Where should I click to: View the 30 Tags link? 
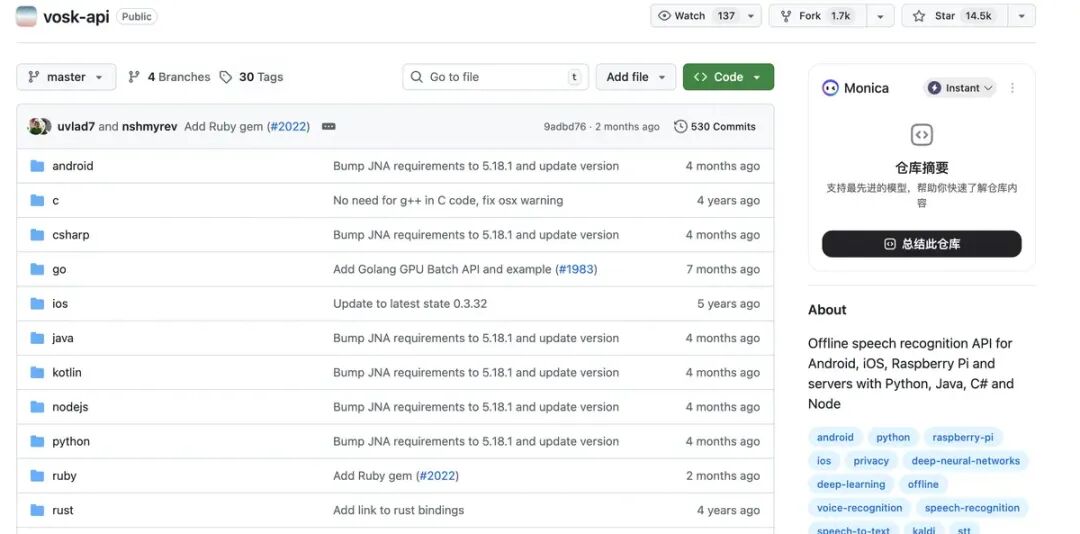tap(251, 77)
